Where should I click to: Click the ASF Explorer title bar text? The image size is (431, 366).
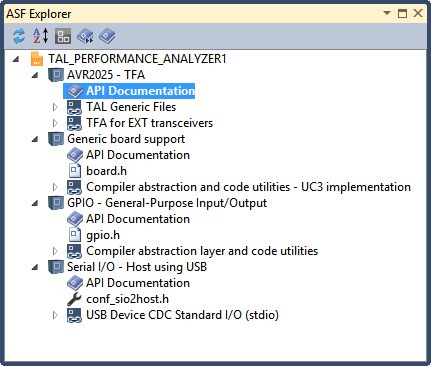[x=39, y=14]
